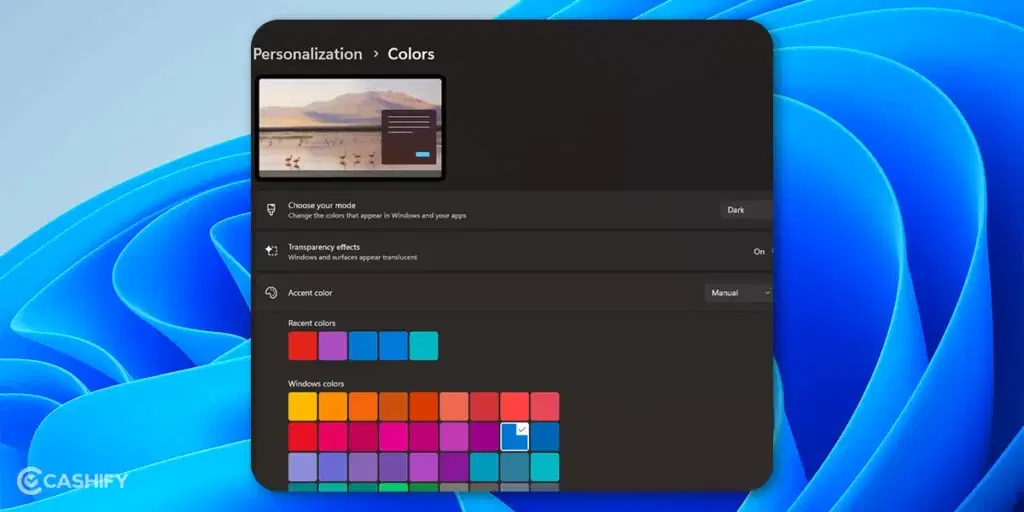Choose the salmon swatch in Windows colors

(454, 406)
